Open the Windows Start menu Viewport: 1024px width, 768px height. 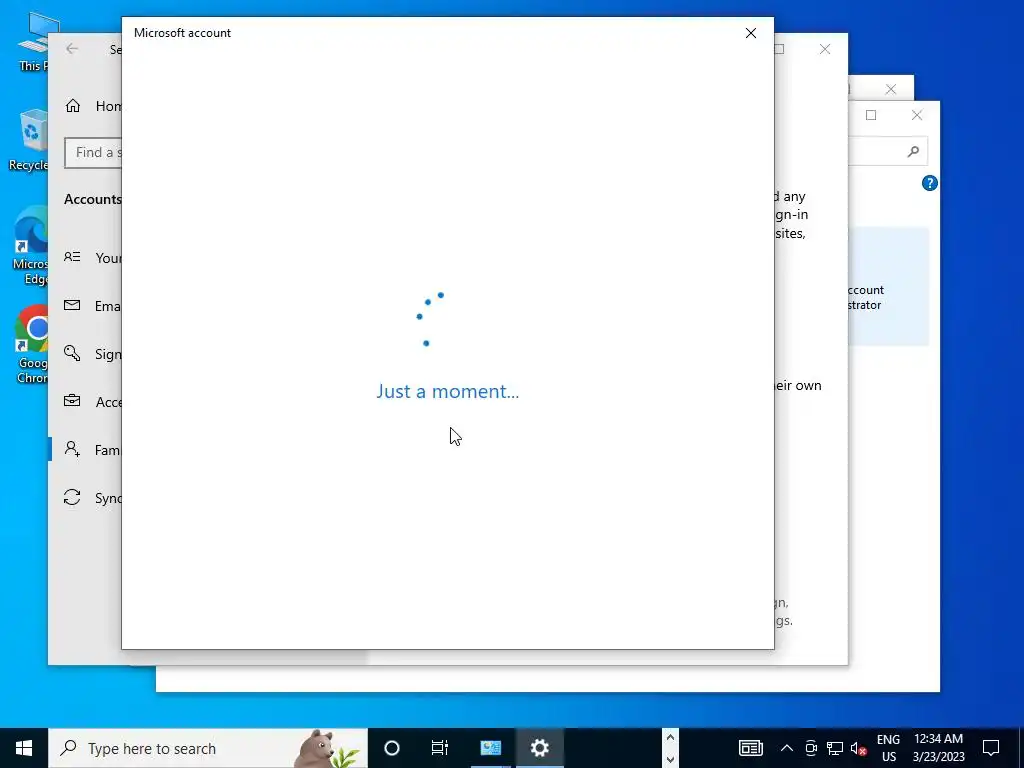click(24, 748)
